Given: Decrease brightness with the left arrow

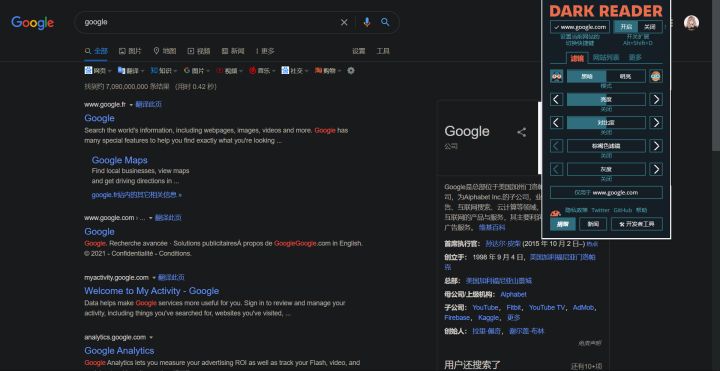Looking at the screenshot, I should [557, 99].
